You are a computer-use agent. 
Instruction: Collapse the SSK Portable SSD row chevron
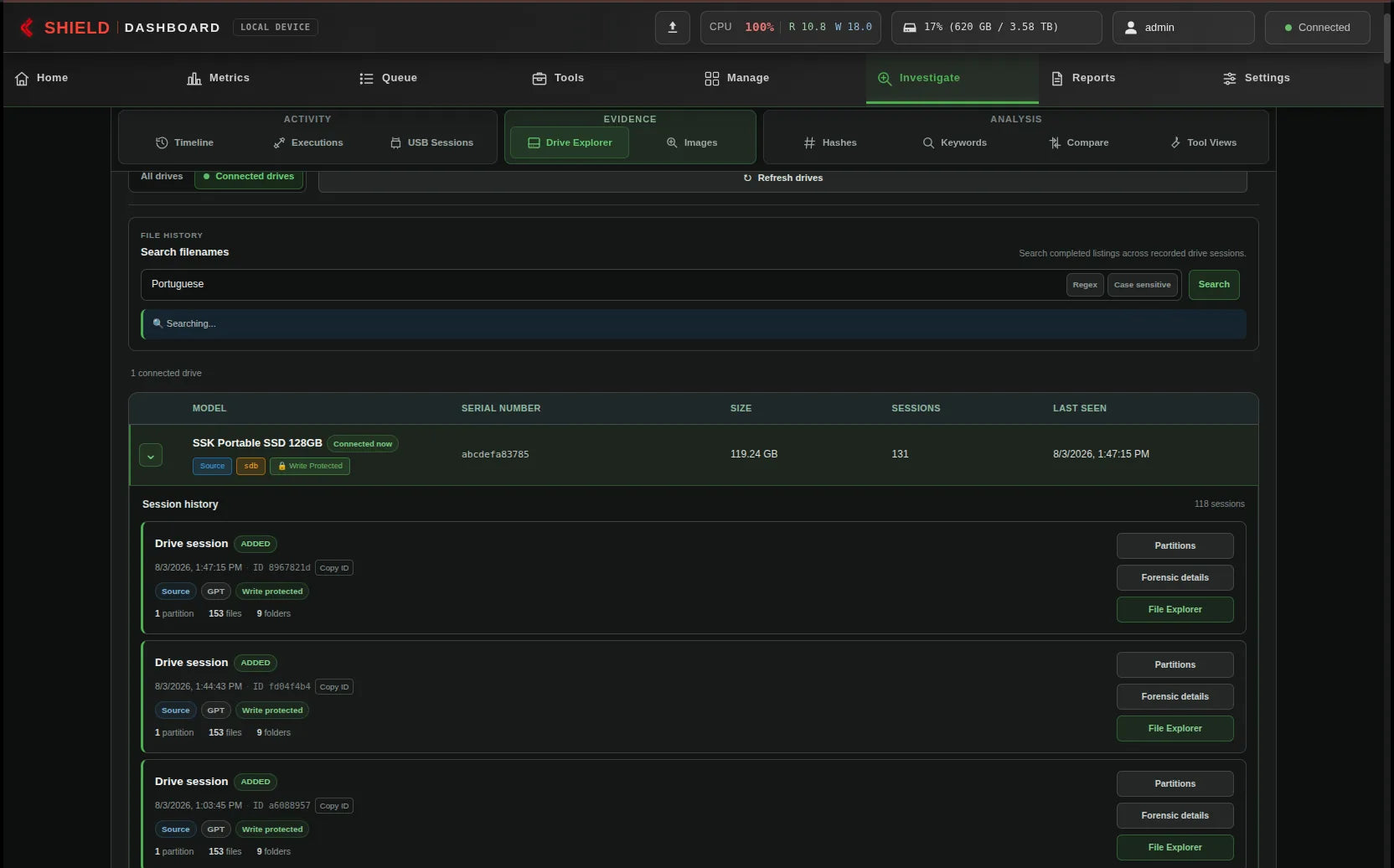pyautogui.click(x=151, y=456)
